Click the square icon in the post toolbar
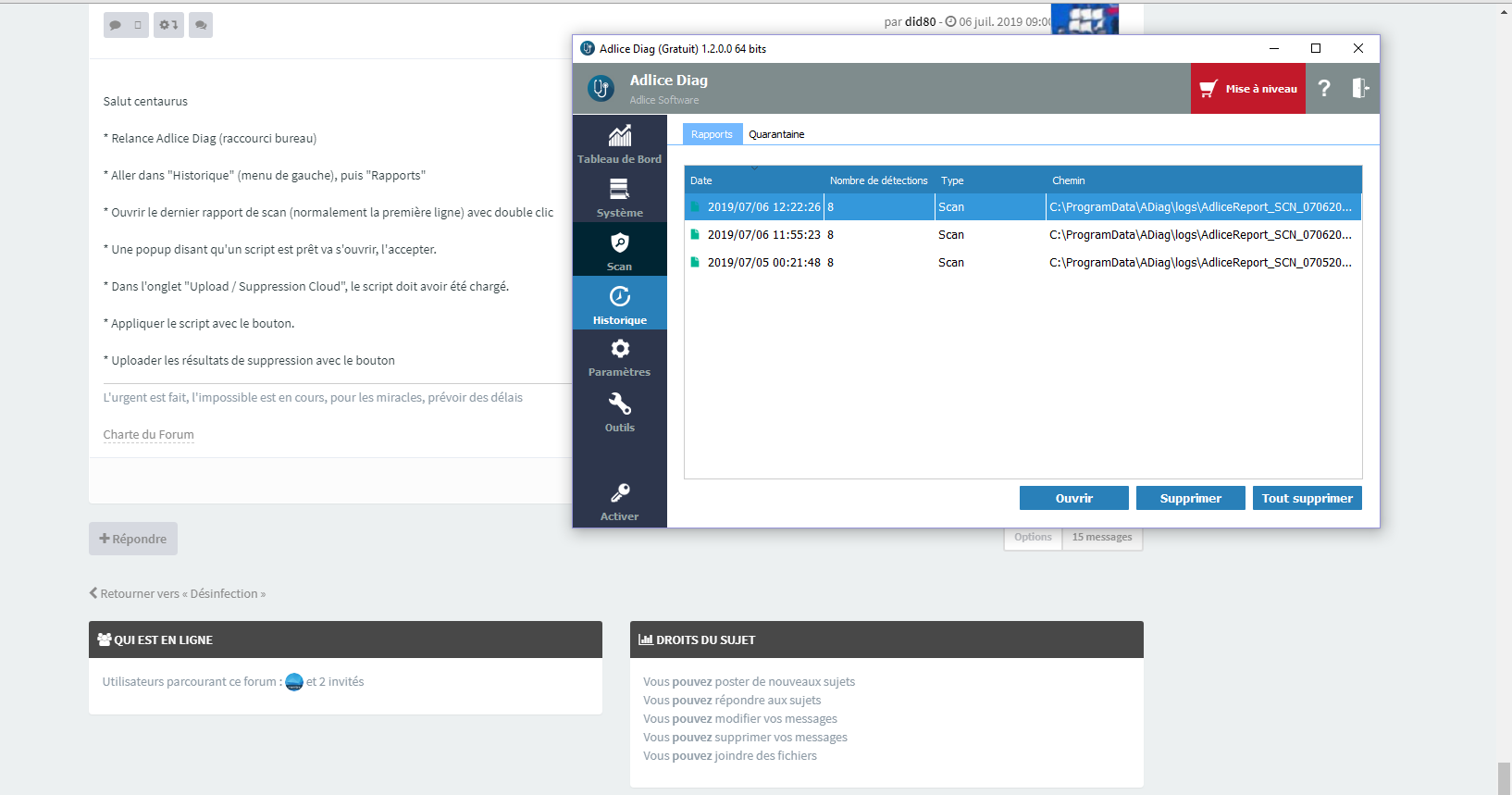The image size is (1512, 795). [138, 25]
